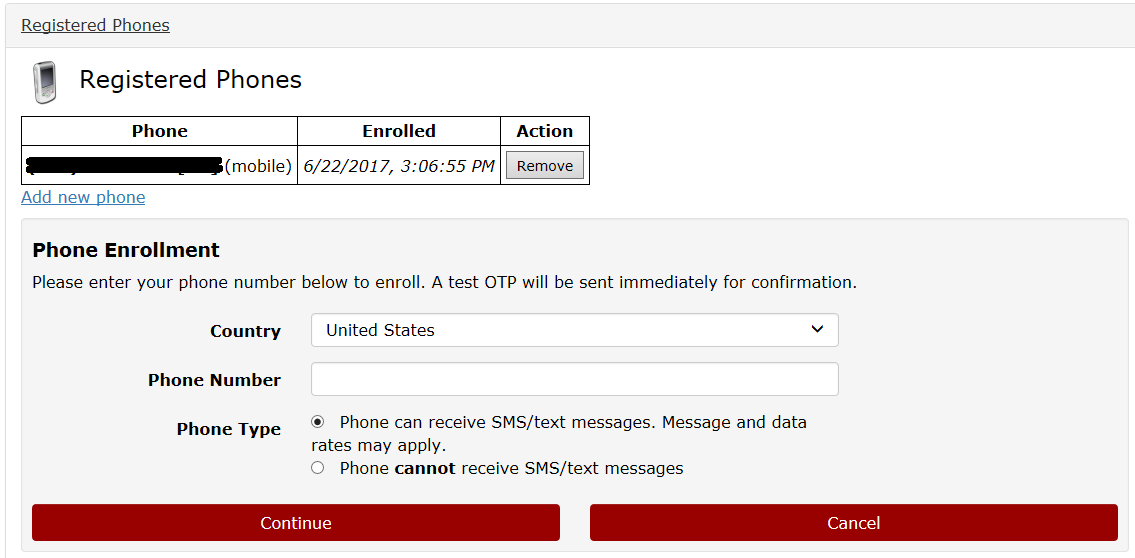
Task: Click the Phone Number field label
Action: pyautogui.click(x=214, y=380)
